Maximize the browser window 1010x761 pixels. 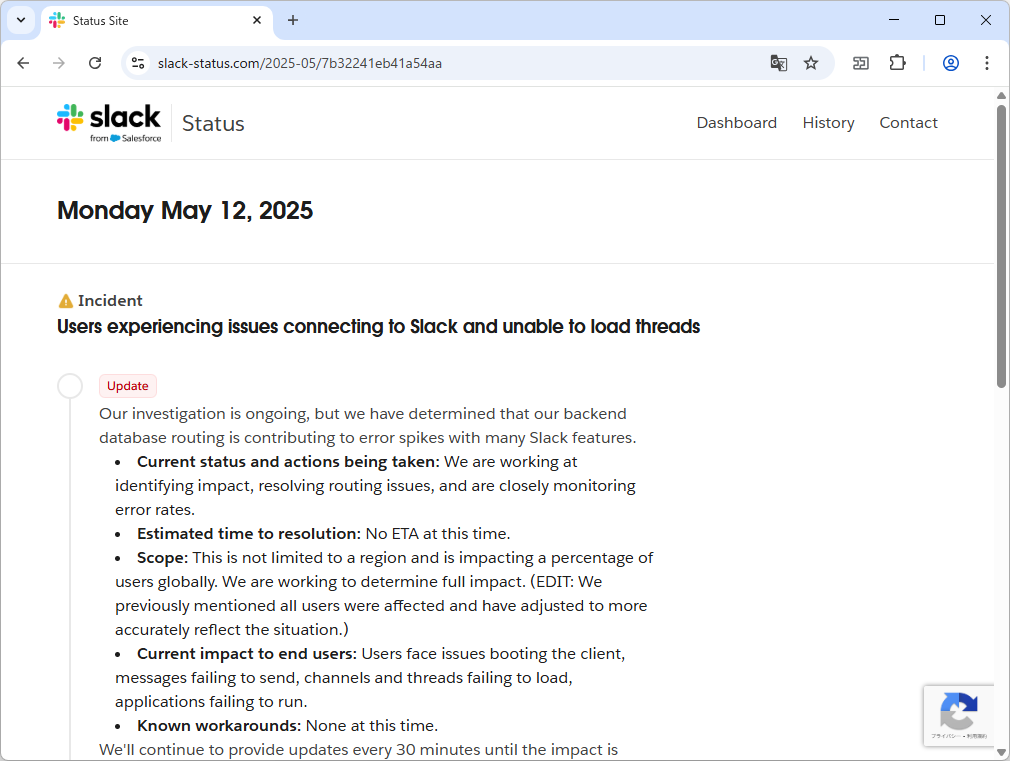click(940, 20)
